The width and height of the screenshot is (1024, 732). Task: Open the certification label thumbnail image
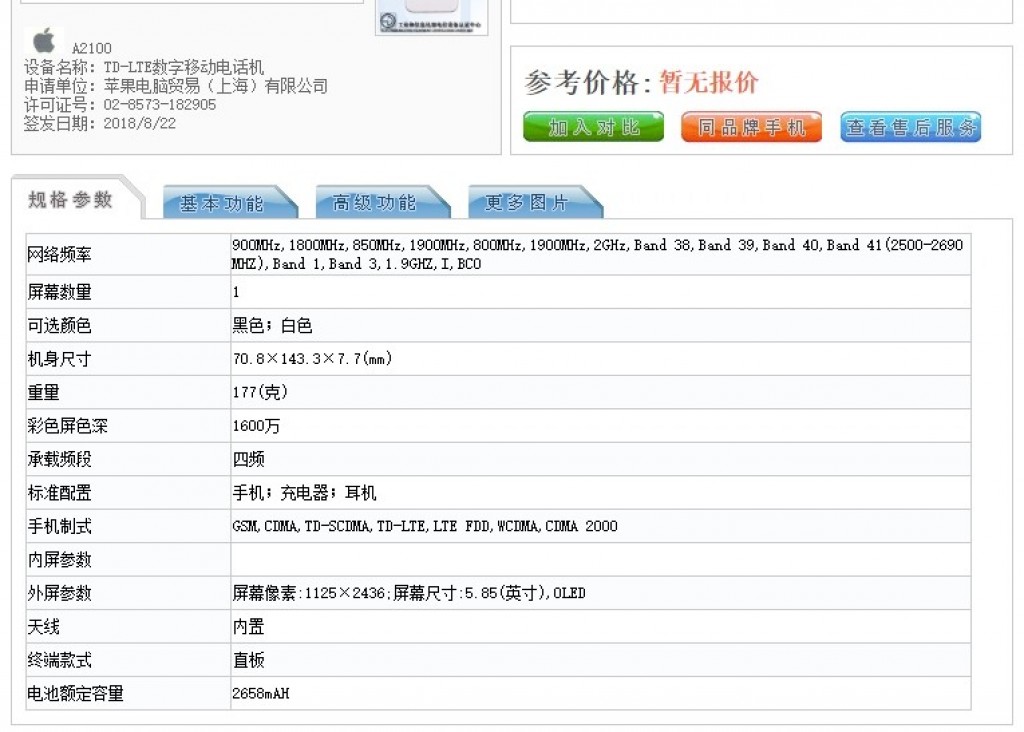[431, 17]
